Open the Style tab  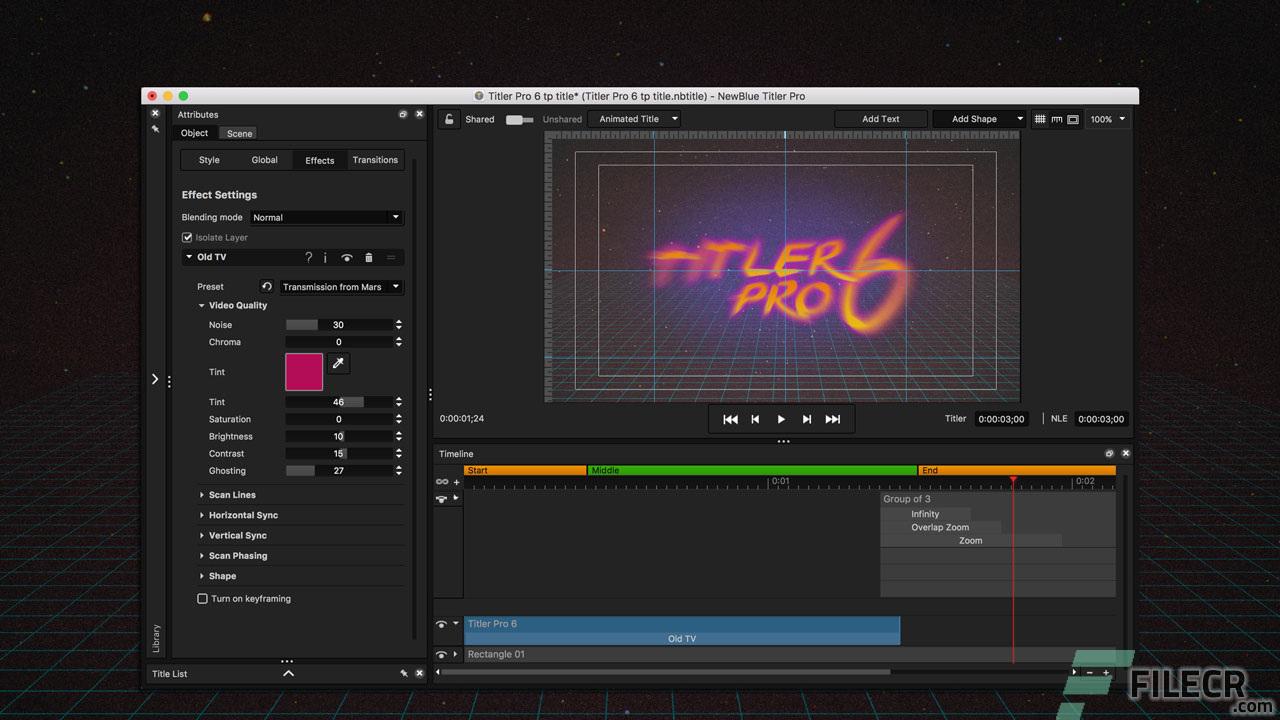pos(209,160)
